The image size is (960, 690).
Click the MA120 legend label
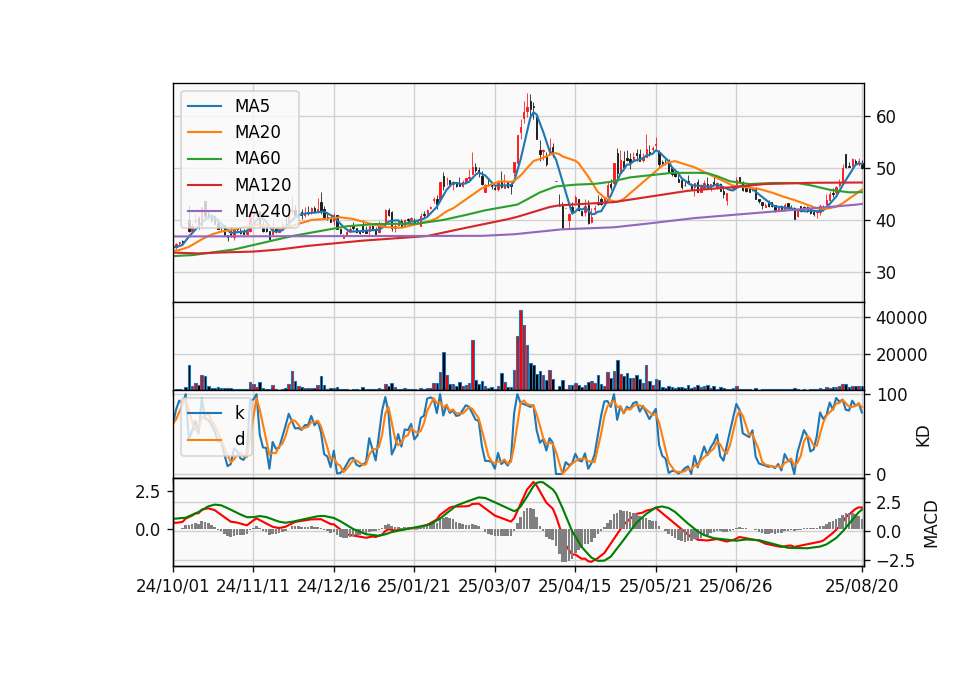(263, 185)
